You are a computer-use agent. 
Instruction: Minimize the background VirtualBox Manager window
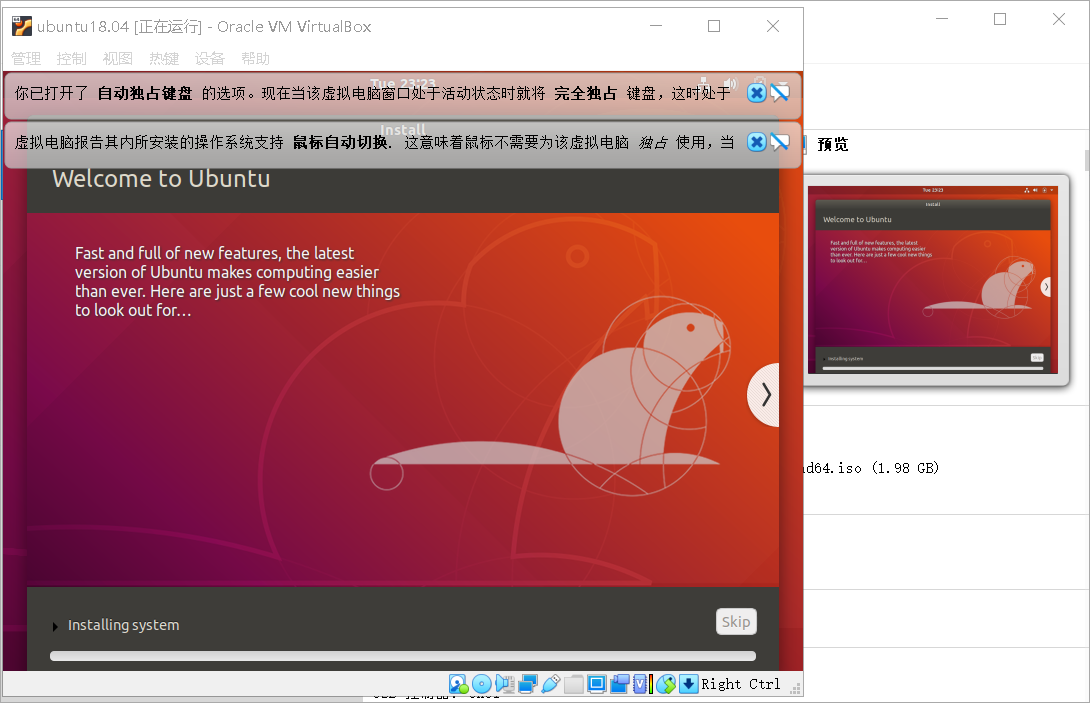tap(942, 19)
